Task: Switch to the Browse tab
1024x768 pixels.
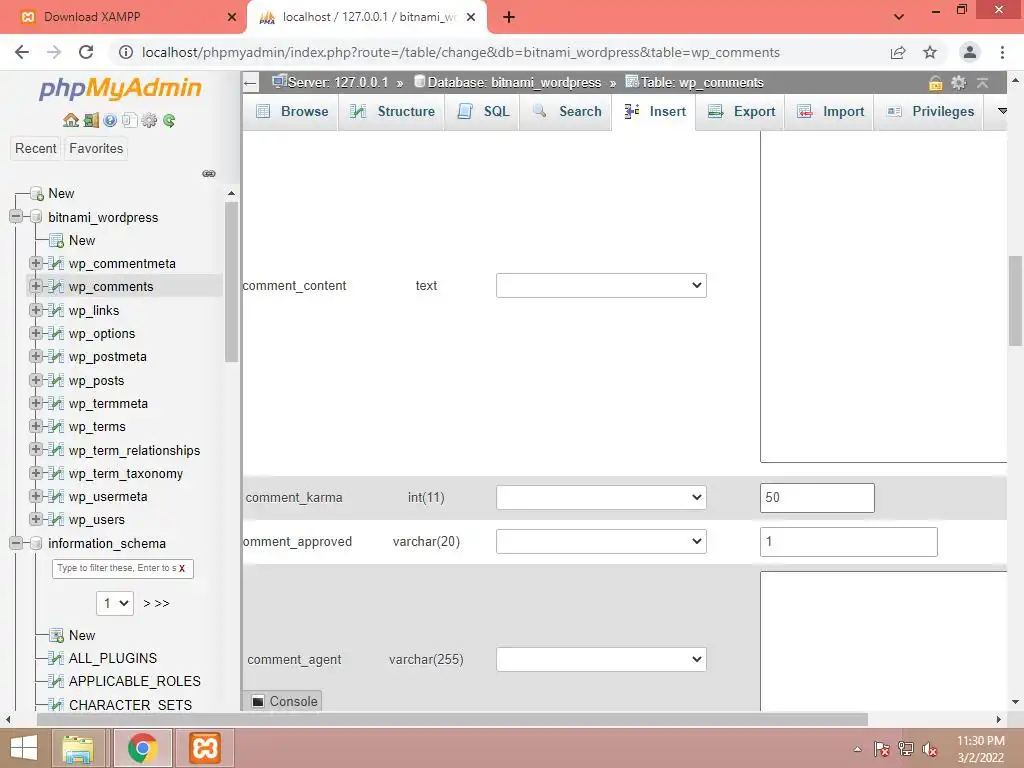Action: click(x=292, y=112)
